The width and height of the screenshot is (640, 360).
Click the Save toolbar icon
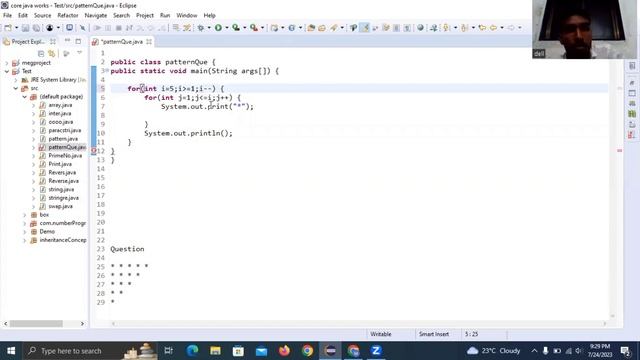tap(25, 28)
